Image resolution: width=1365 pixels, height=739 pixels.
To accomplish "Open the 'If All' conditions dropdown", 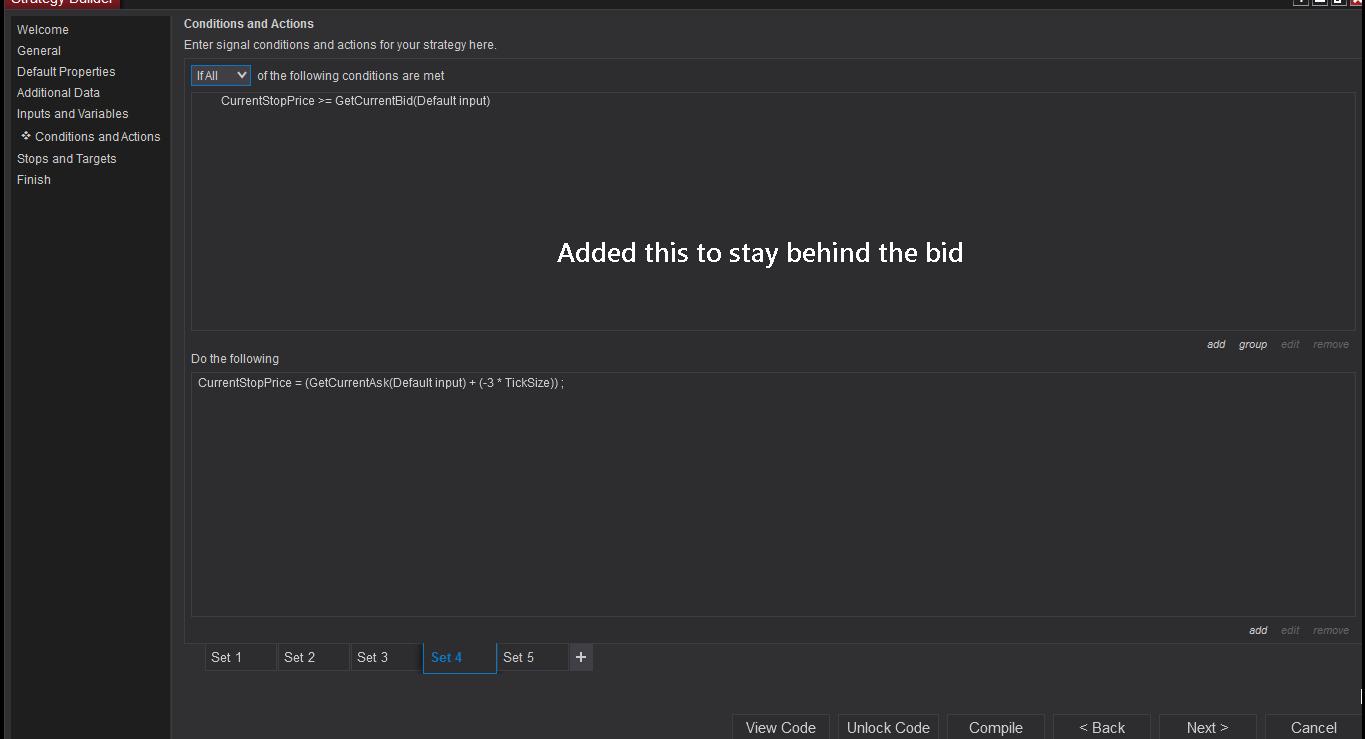I will 221,76.
